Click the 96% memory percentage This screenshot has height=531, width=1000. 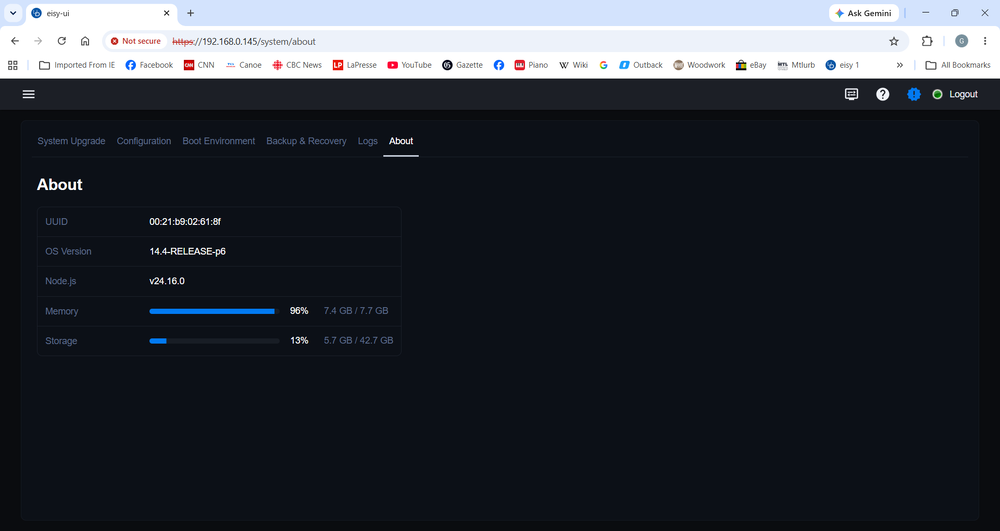point(299,311)
